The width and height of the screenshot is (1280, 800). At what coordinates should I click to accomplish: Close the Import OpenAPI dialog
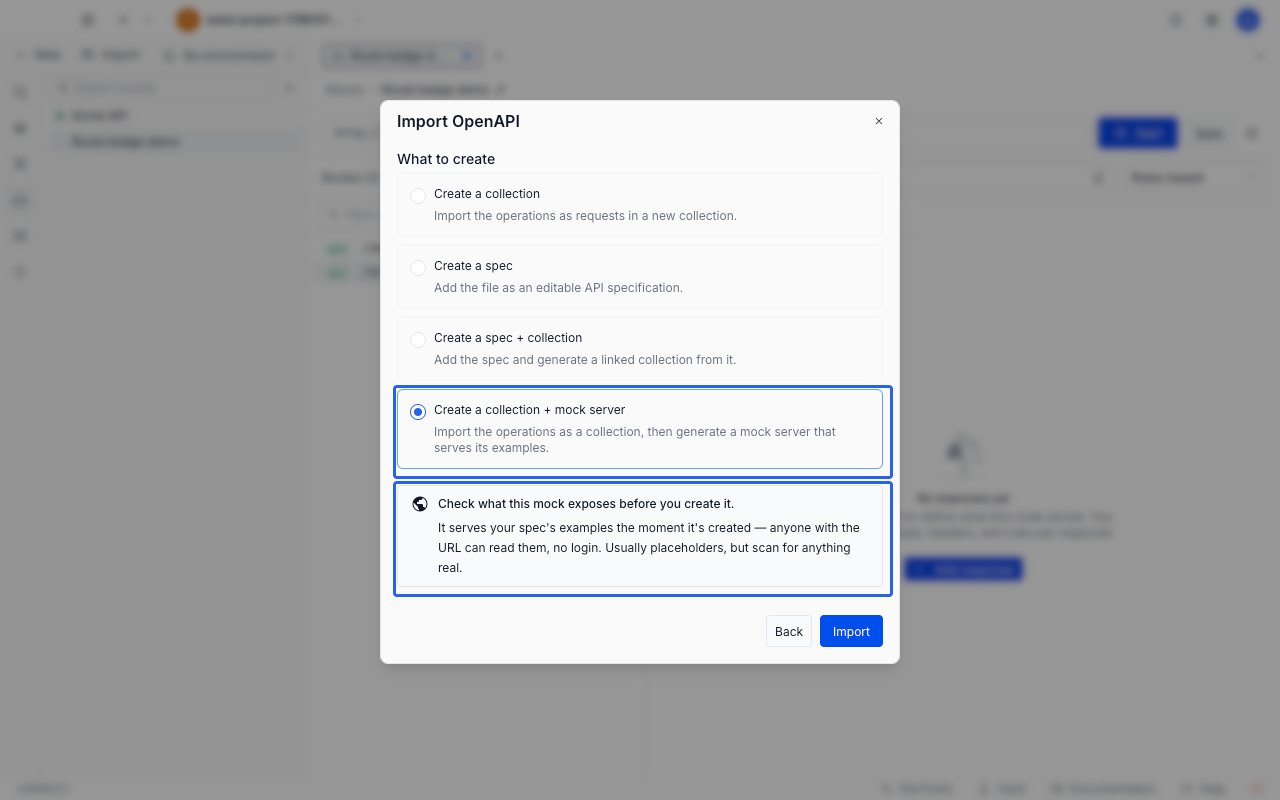tap(879, 121)
